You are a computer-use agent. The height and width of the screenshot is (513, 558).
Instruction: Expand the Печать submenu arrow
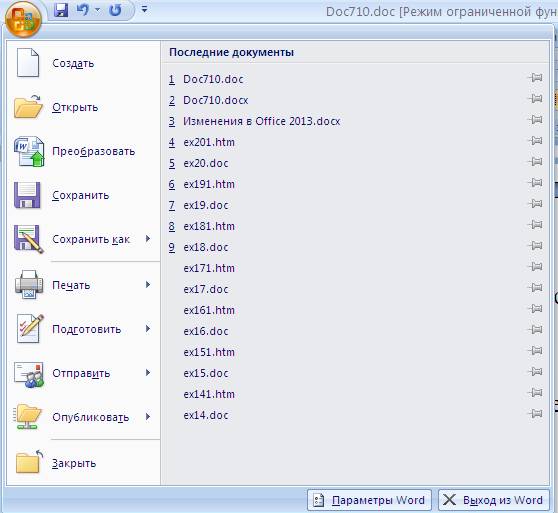(x=148, y=284)
